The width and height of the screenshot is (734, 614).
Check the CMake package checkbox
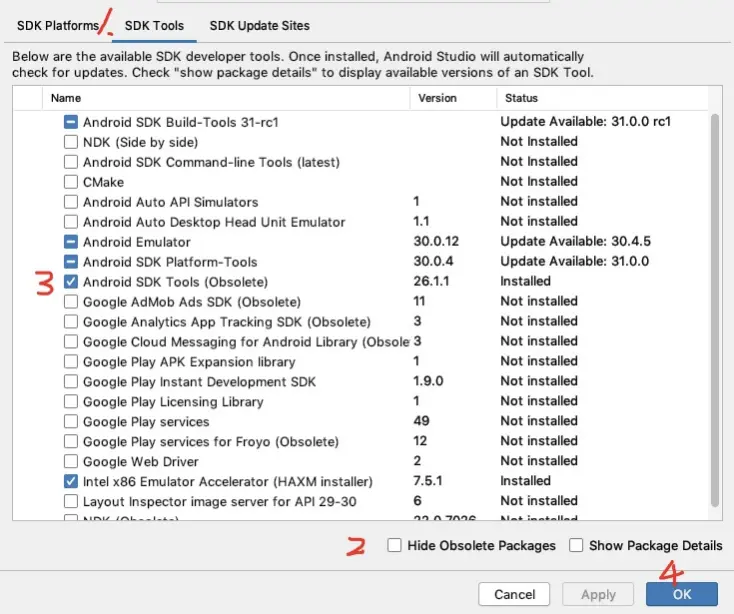pyautogui.click(x=71, y=182)
